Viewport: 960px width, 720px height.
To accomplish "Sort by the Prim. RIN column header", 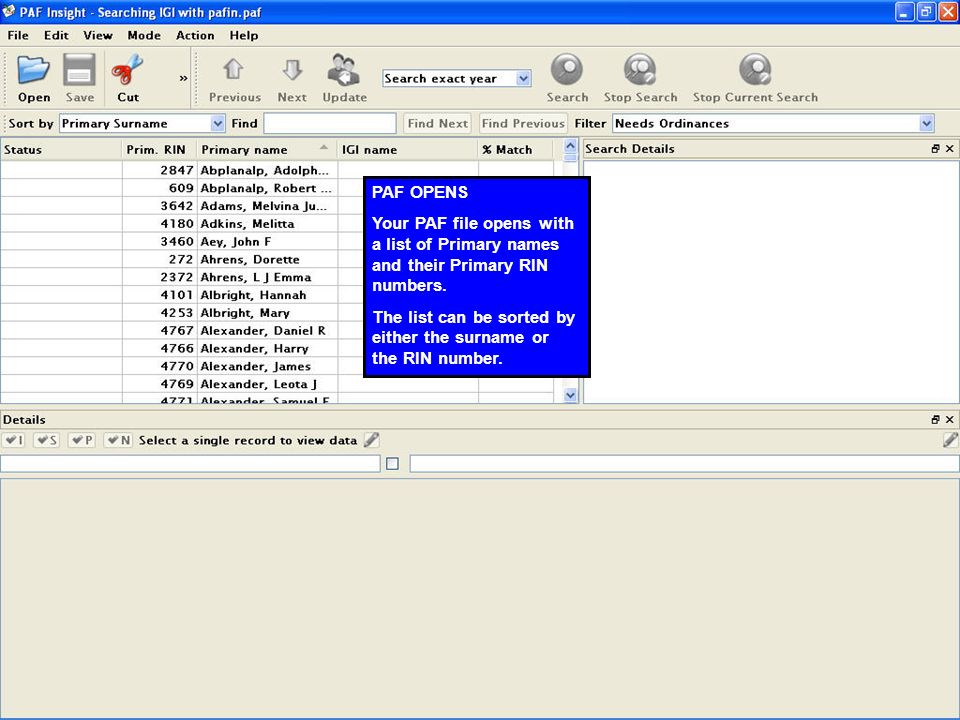I will [159, 150].
